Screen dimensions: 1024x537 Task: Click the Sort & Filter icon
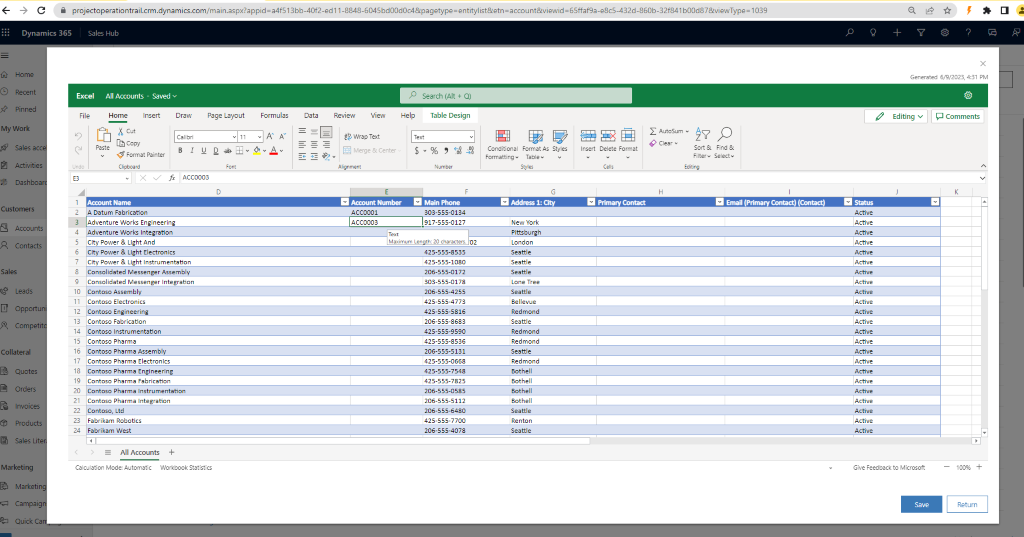pyautogui.click(x=702, y=135)
